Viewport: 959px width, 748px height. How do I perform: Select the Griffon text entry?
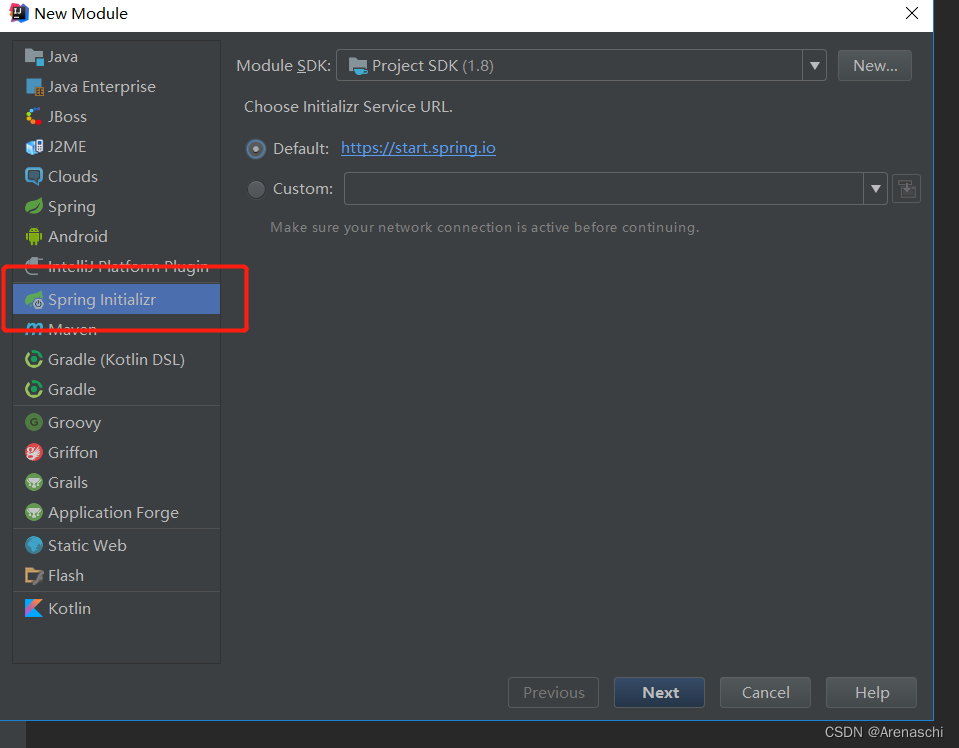pyautogui.click(x=73, y=452)
